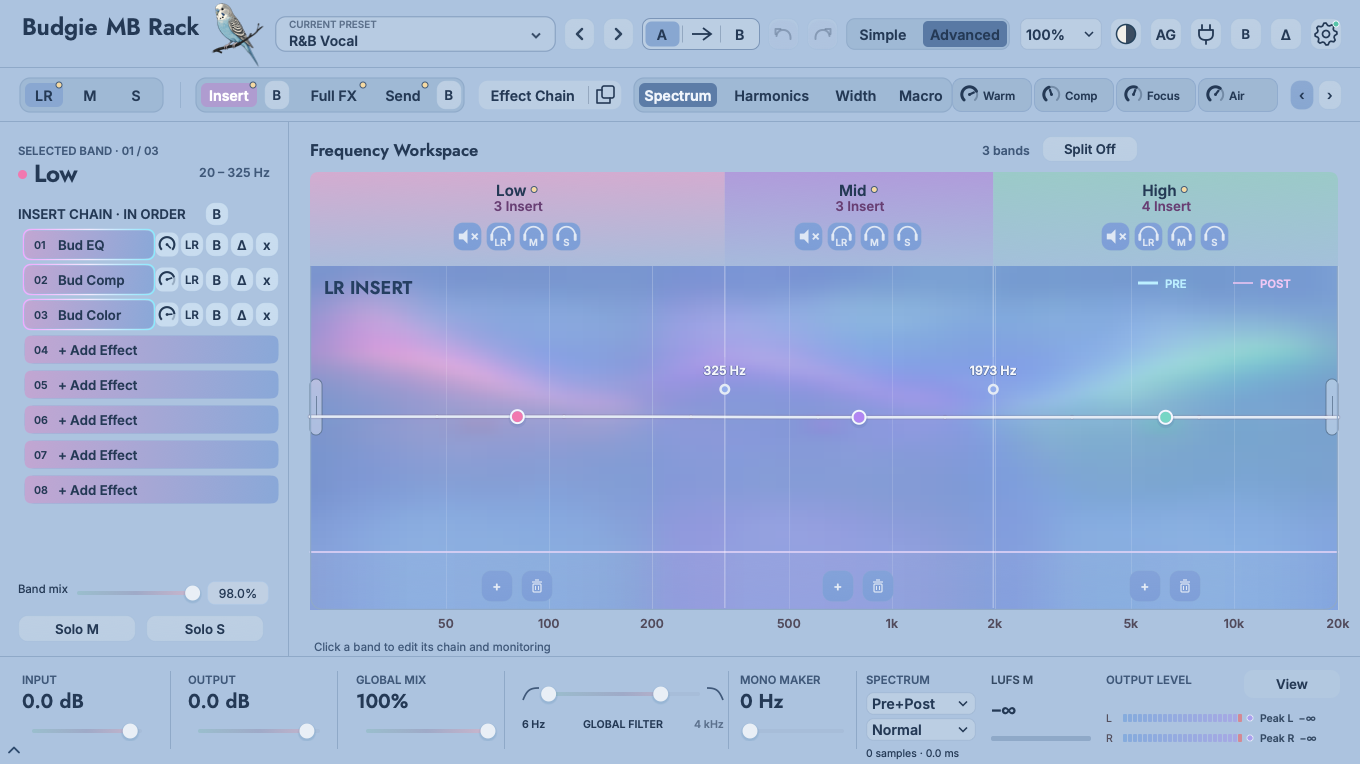The height and width of the screenshot is (764, 1360).
Task: Open the settings gear
Action: pyautogui.click(x=1326, y=34)
